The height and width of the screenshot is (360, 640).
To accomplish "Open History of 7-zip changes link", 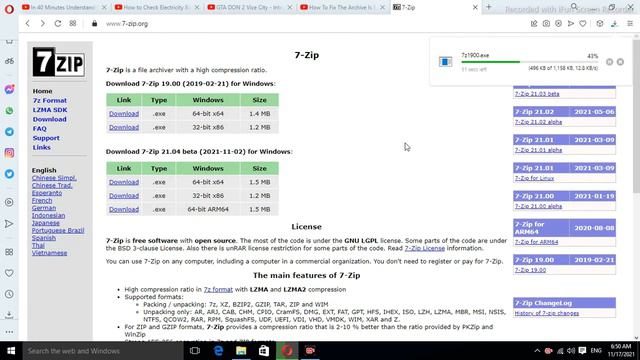I will point(547,313).
